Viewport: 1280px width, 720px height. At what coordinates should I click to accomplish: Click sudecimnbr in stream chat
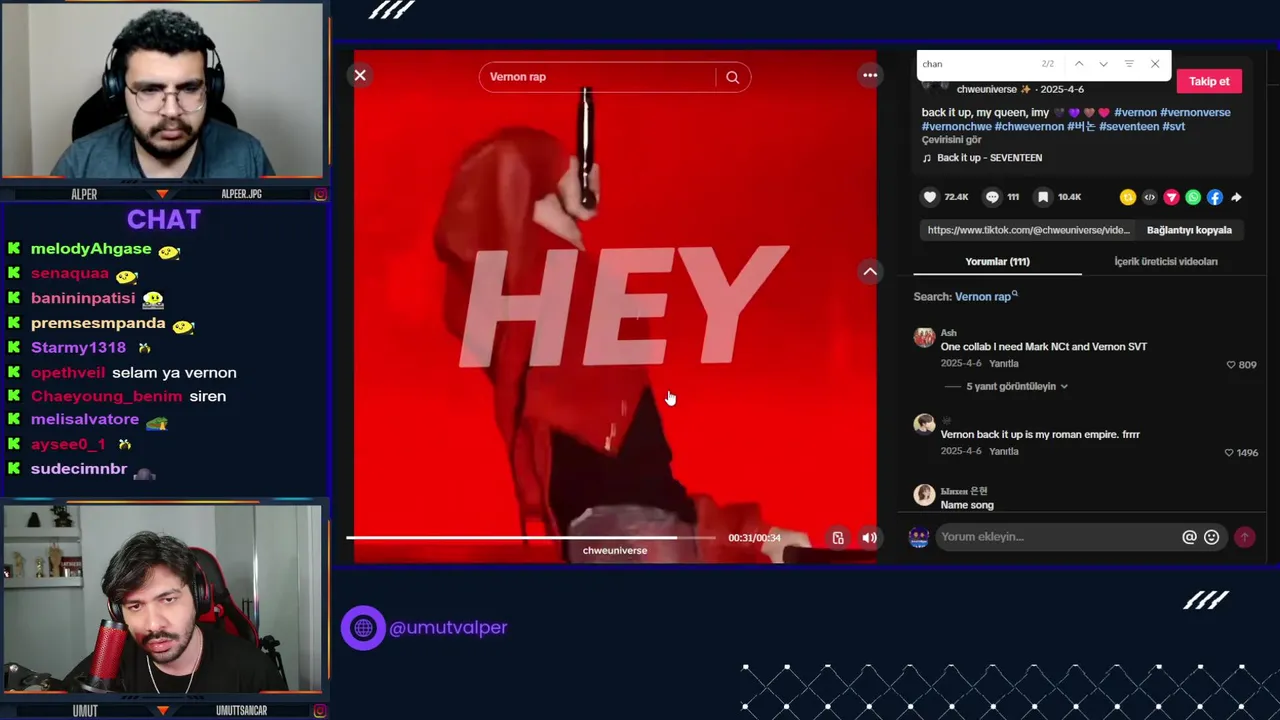(x=79, y=469)
